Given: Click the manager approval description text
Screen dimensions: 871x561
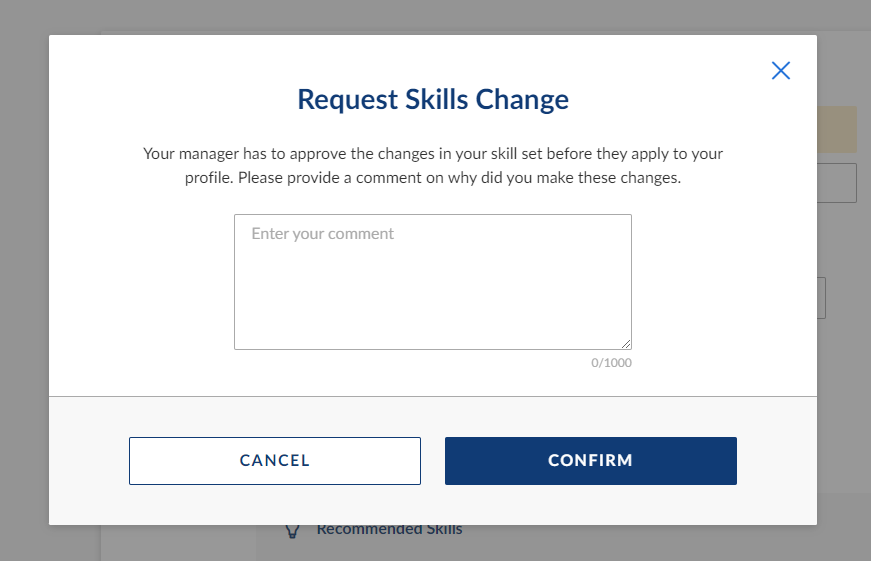Looking at the screenshot, I should [x=433, y=166].
